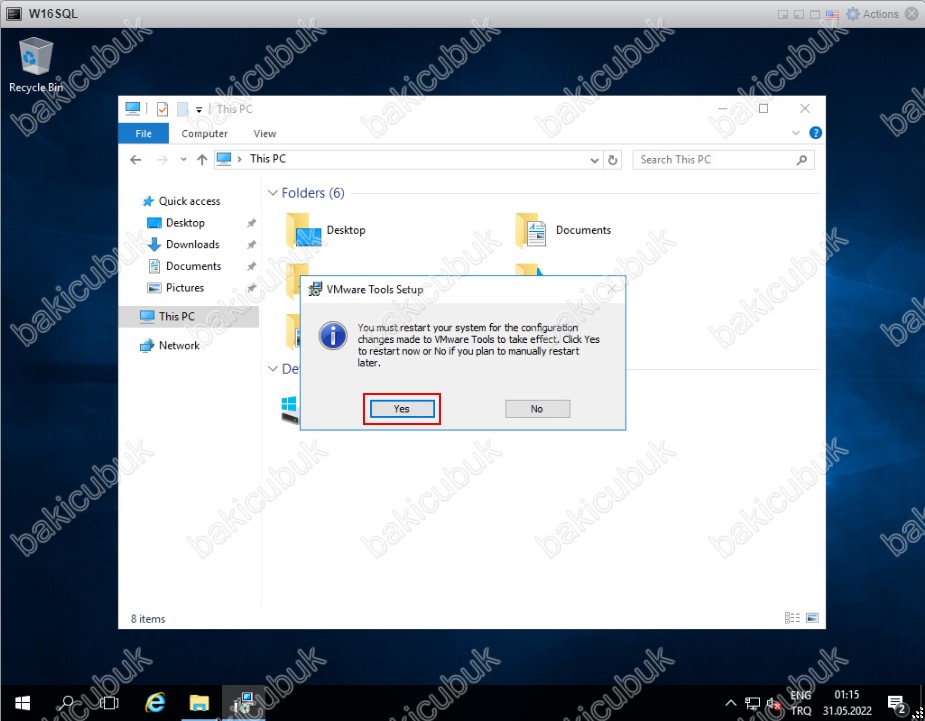Open the clock showing 01:15

tap(847, 703)
